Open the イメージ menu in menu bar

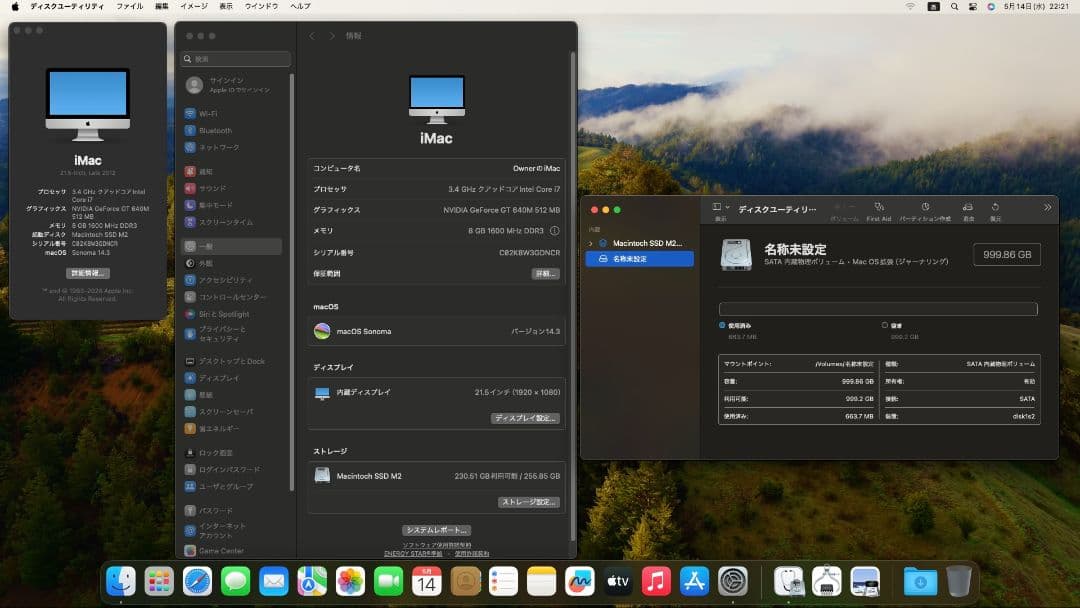click(x=193, y=6)
